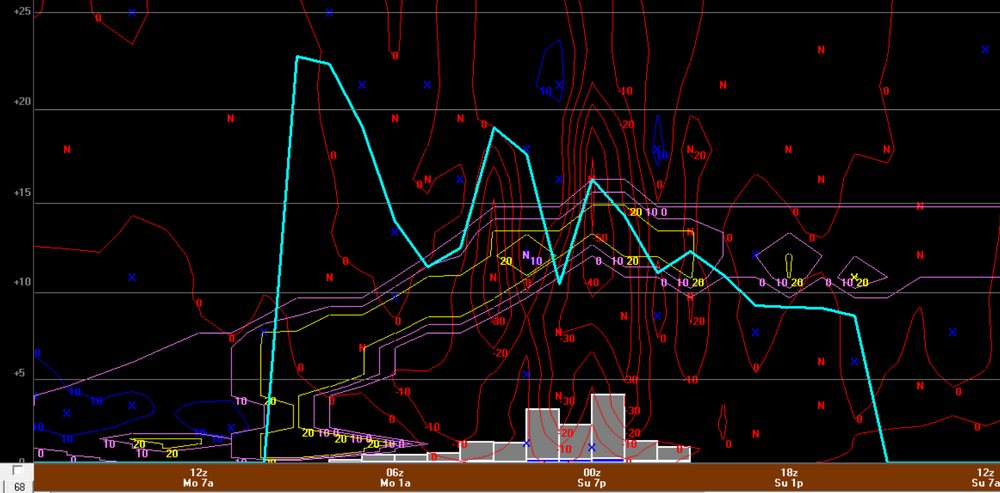The width and height of the screenshot is (1000, 493).
Task: Click the +15 height axis label
Action: click(x=23, y=193)
